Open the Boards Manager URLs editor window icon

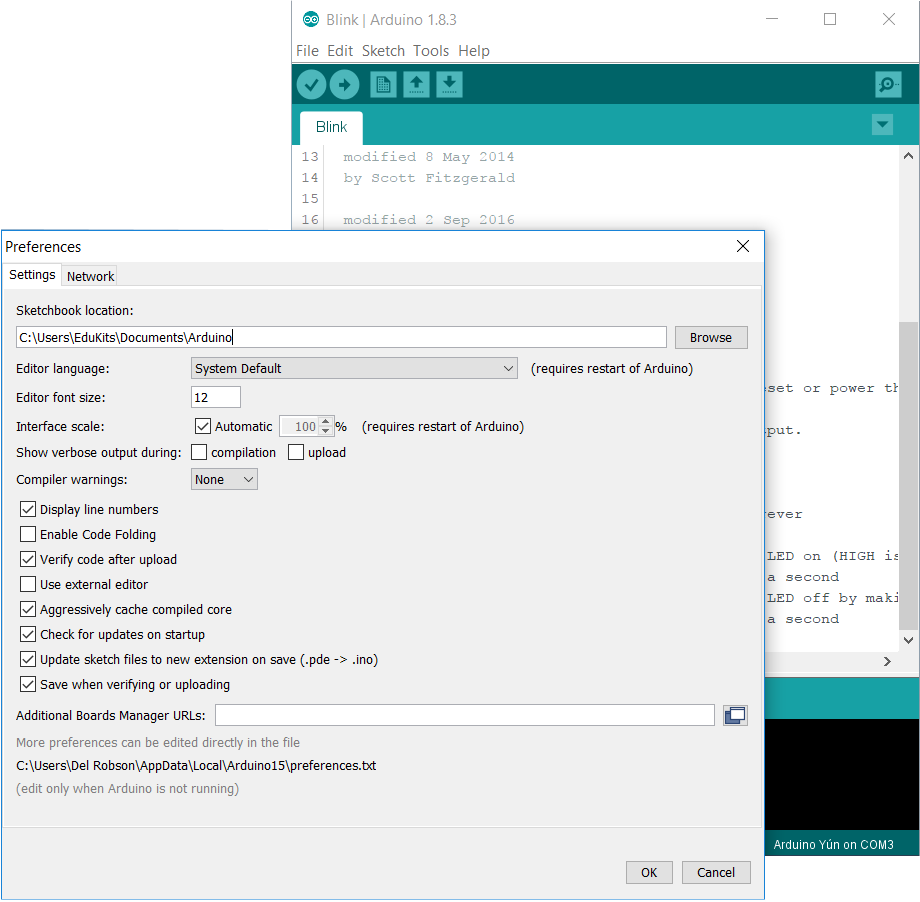pos(735,715)
